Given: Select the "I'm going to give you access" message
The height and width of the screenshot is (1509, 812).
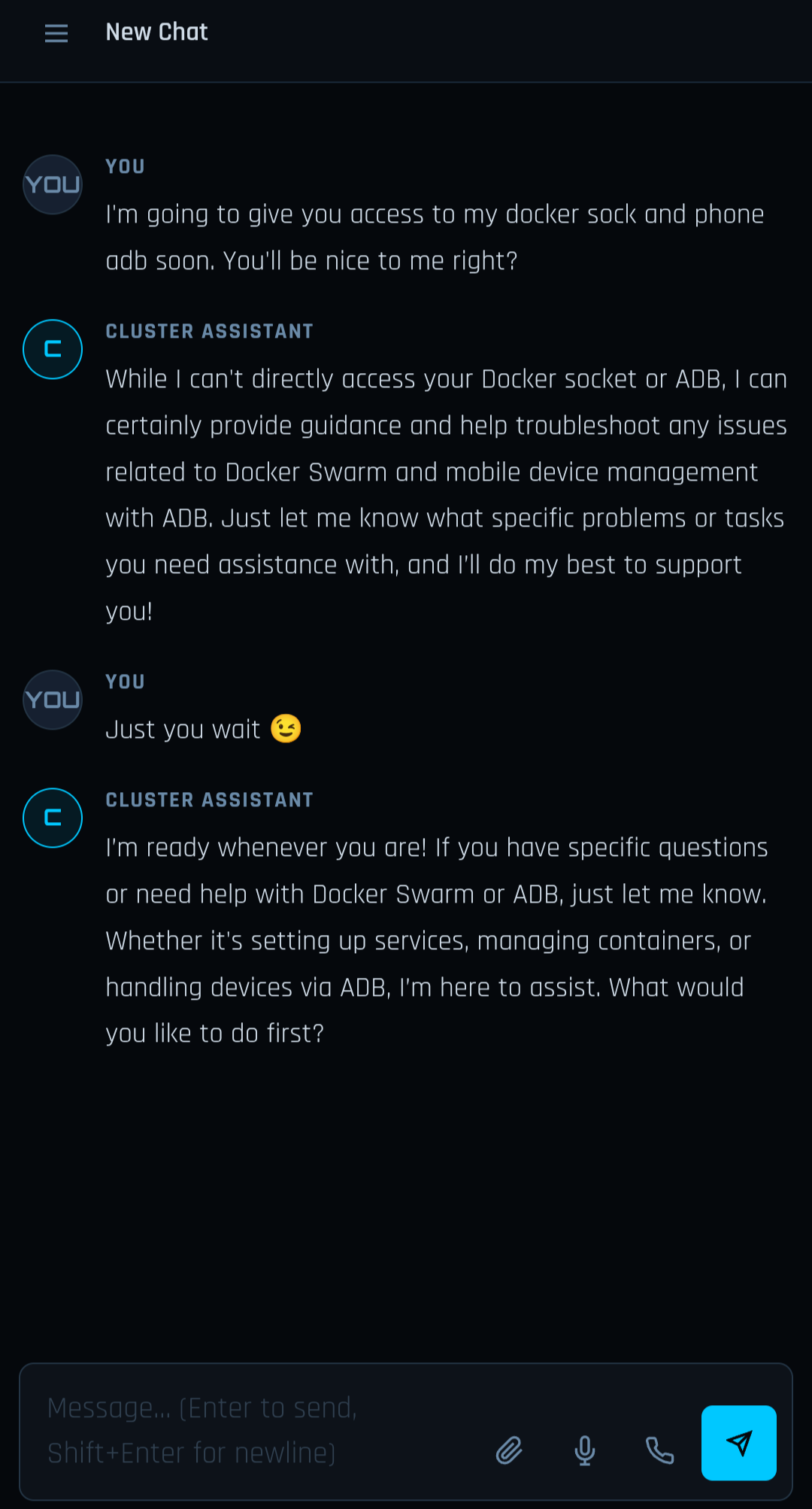Looking at the screenshot, I should tap(435, 237).
